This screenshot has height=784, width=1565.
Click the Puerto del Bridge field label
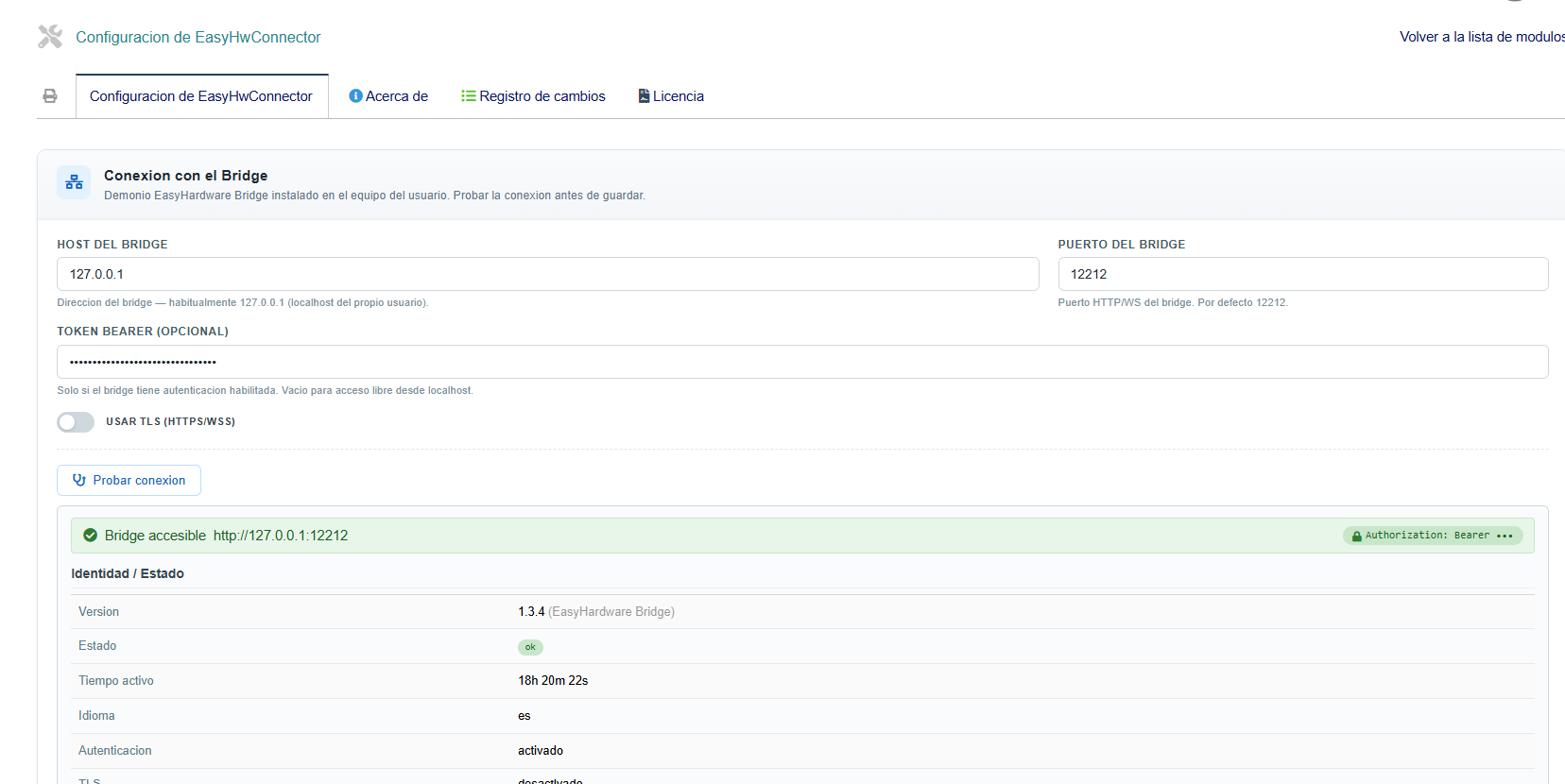click(x=1122, y=245)
